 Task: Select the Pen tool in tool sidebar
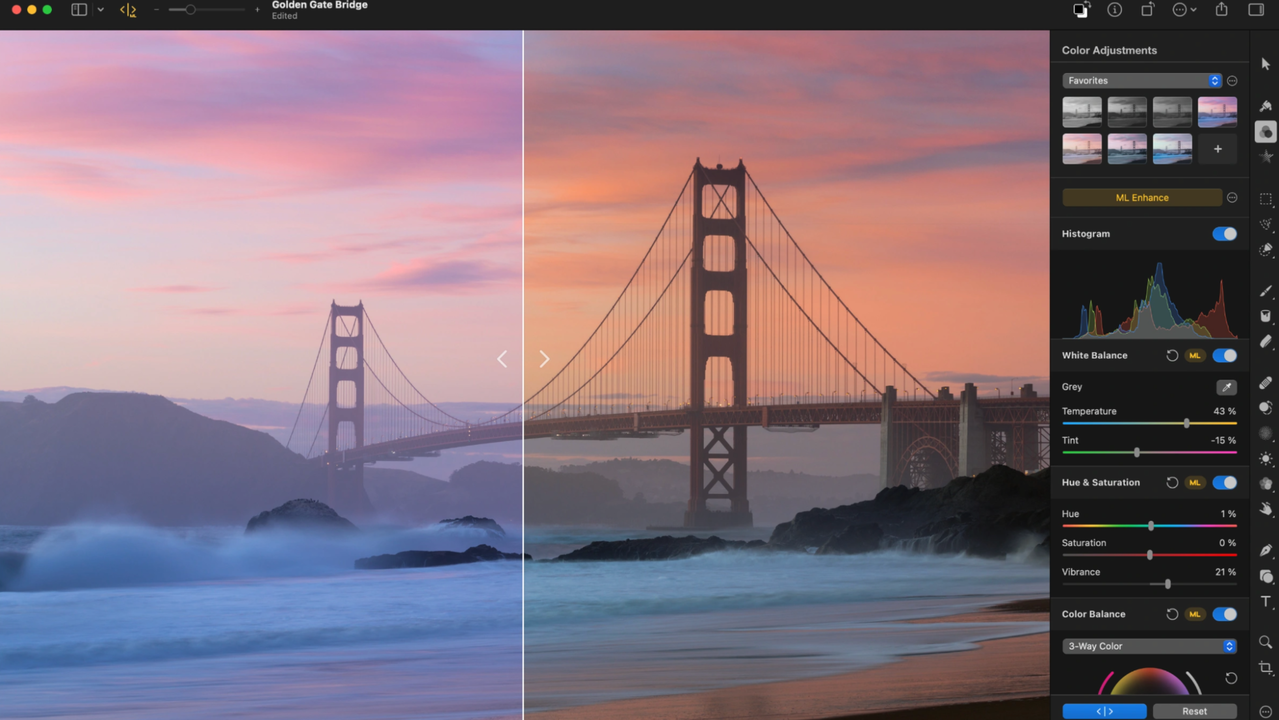pyautogui.click(x=1265, y=550)
